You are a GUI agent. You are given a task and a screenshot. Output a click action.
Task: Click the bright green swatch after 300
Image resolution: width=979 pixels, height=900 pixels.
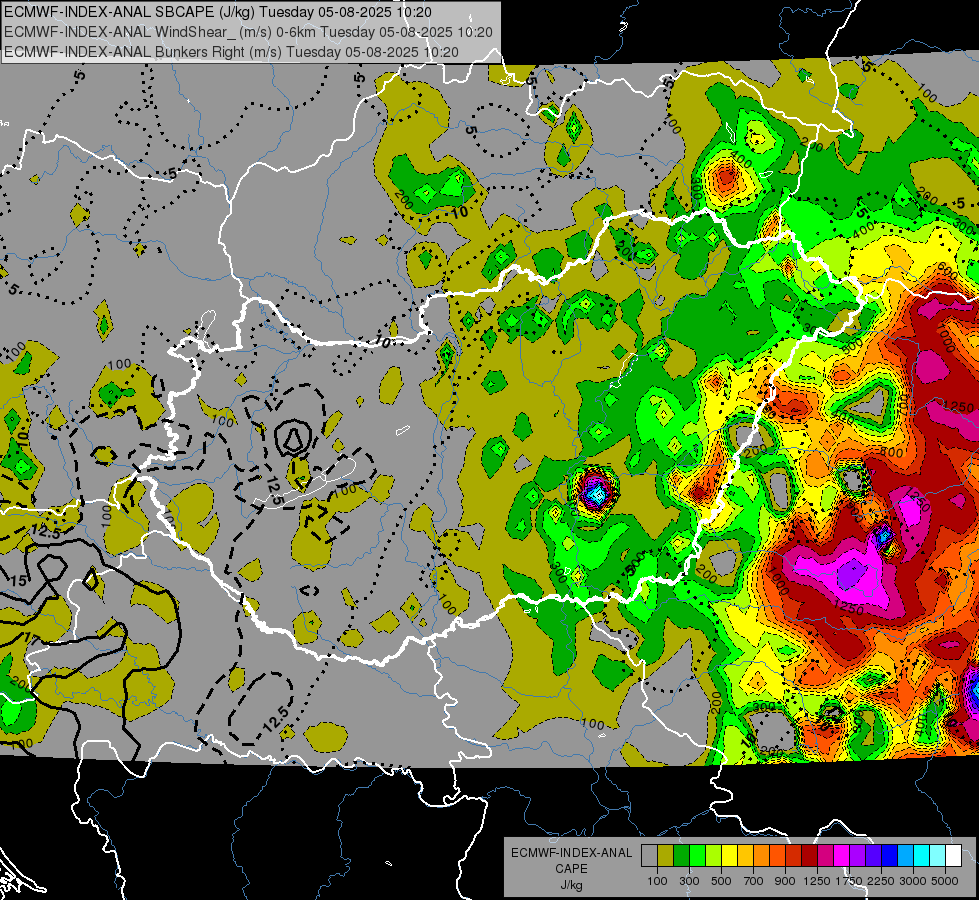point(697,856)
